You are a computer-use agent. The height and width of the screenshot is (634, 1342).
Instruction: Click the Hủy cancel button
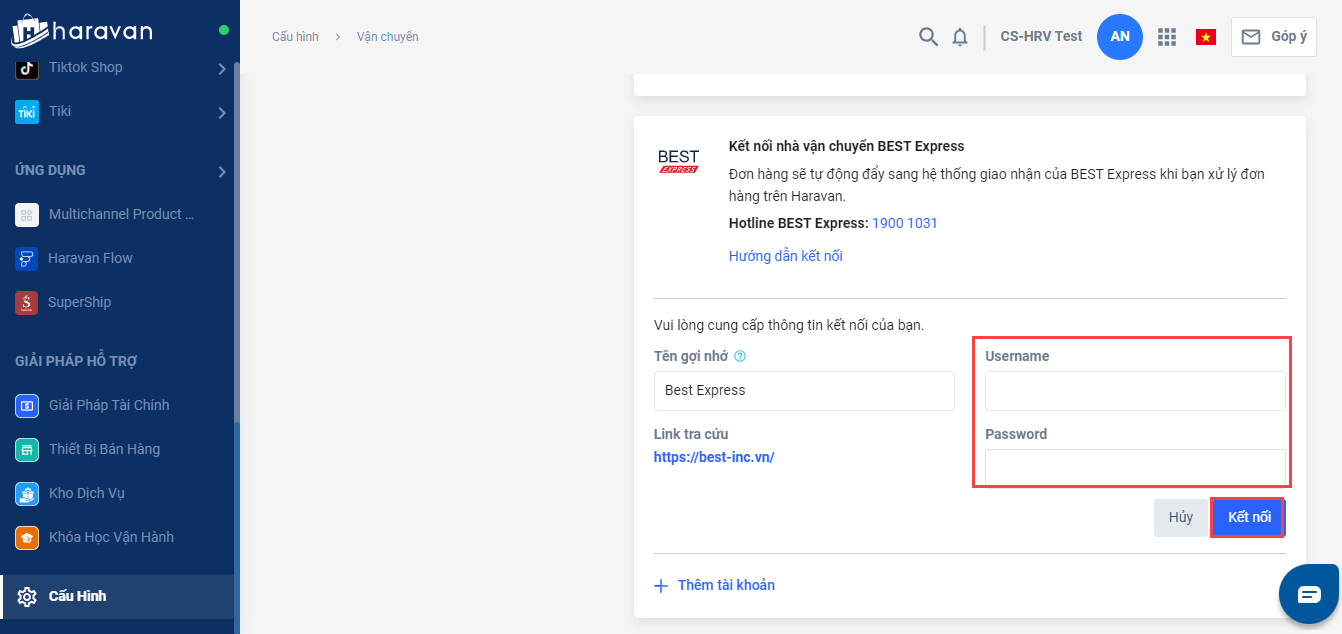pos(1181,518)
